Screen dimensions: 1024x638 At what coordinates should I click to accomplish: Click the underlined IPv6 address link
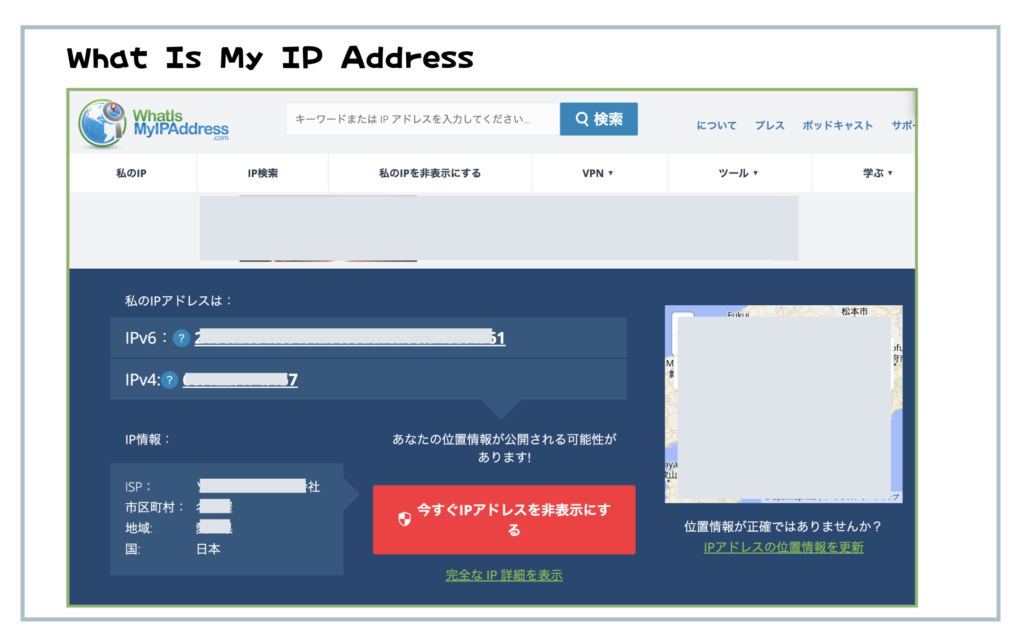(350, 339)
